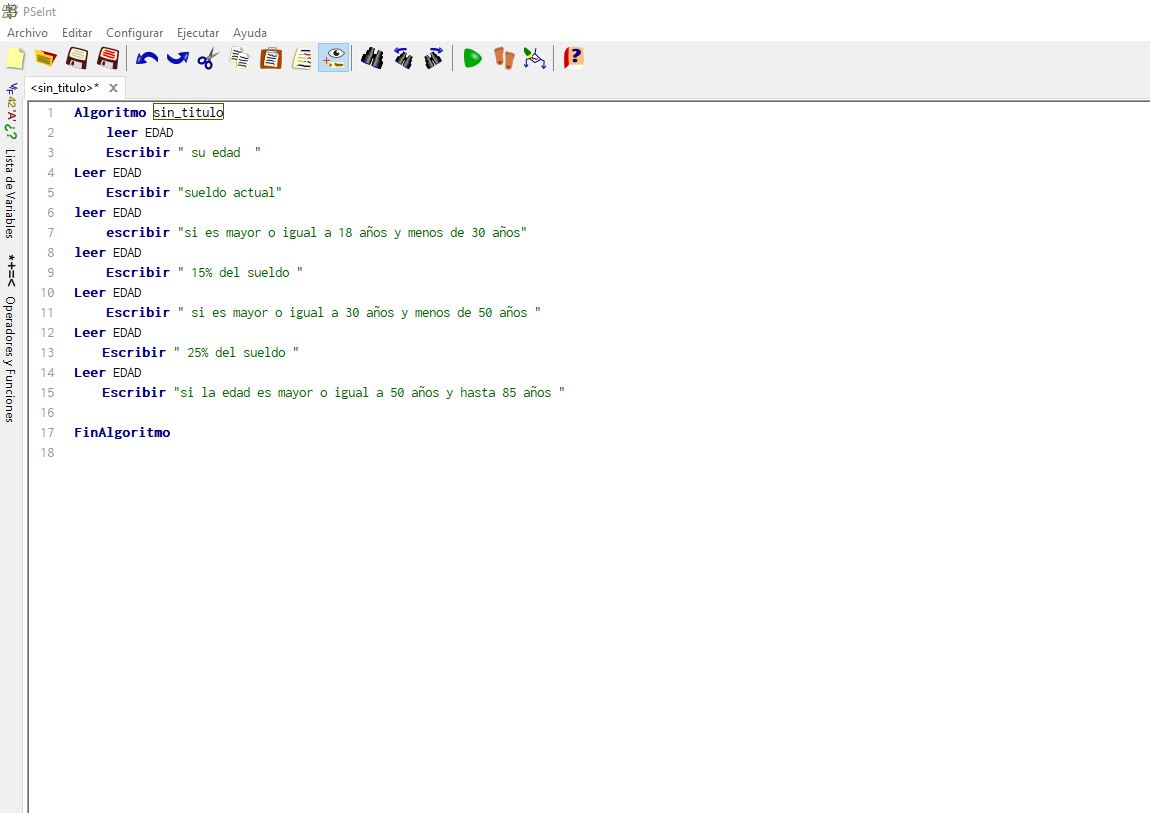Click the New file icon
The height and width of the screenshot is (813, 1150).
(15, 58)
